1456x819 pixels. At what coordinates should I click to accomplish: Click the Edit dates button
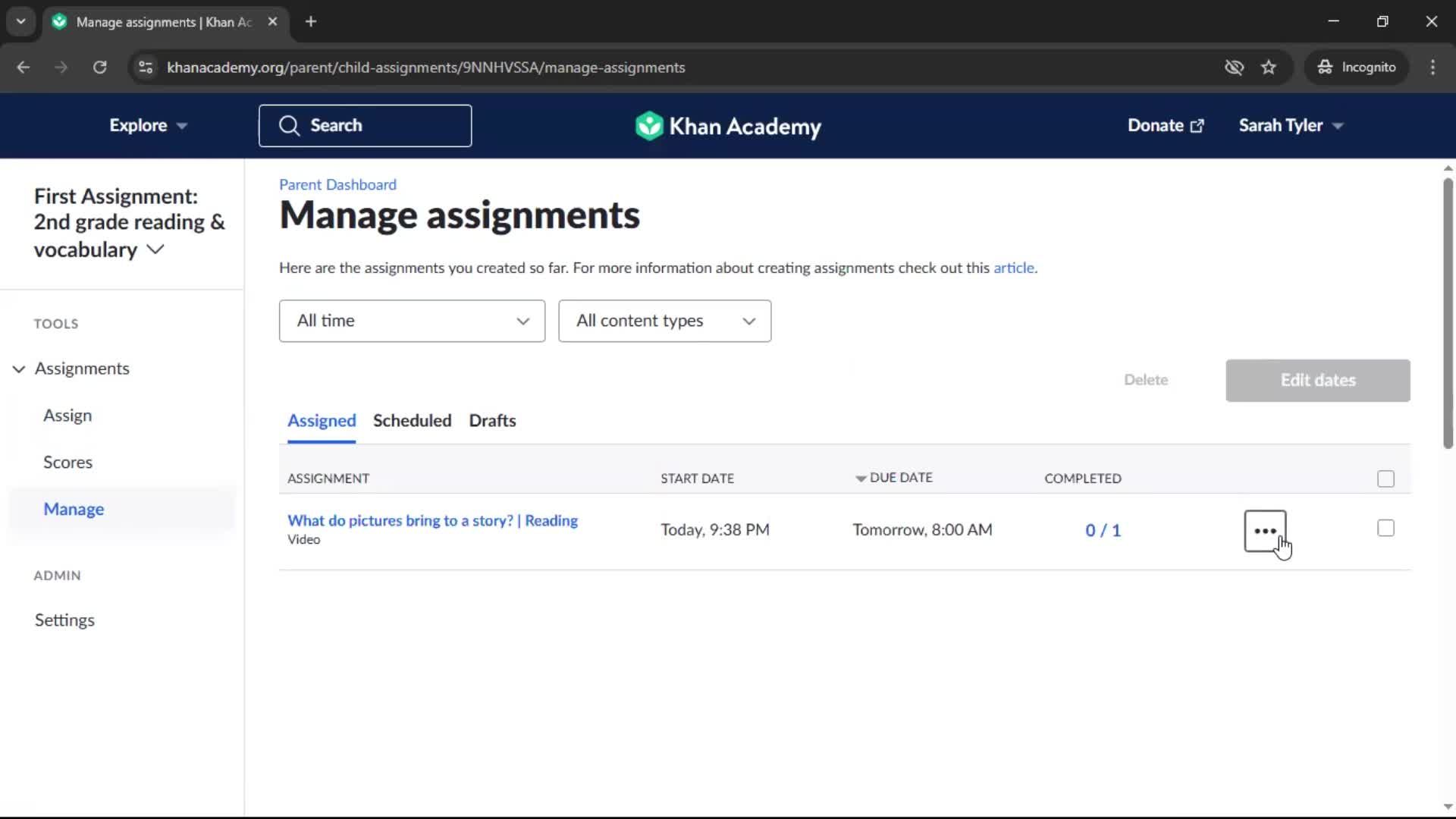(x=1317, y=381)
